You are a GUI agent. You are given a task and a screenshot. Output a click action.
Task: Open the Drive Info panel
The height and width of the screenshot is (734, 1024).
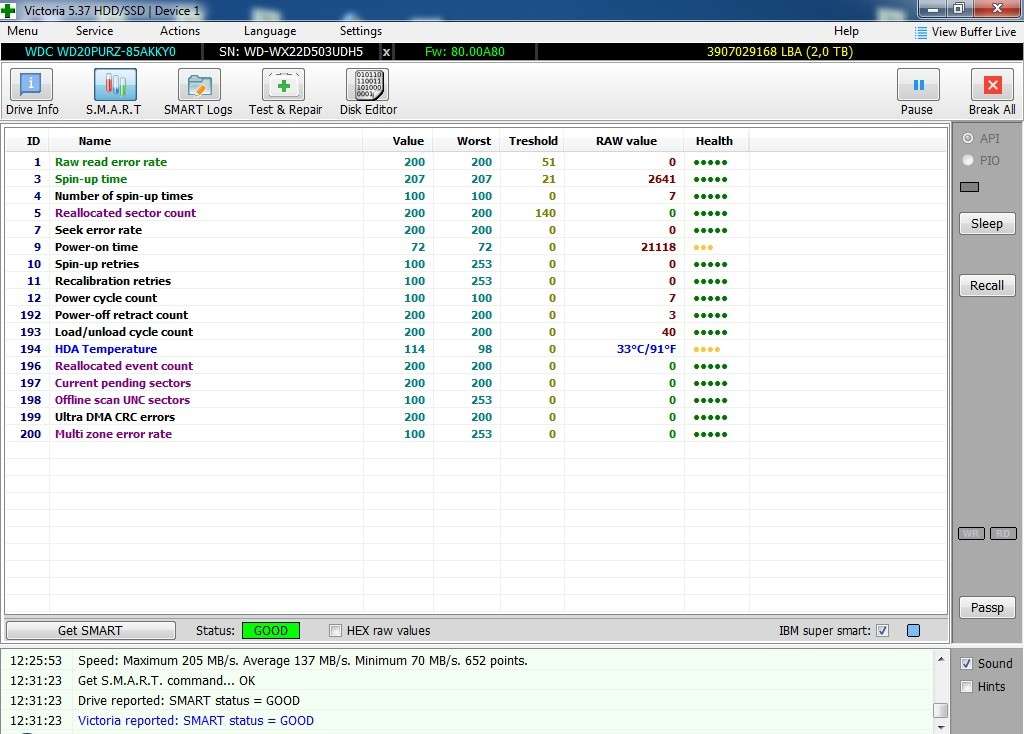point(32,92)
